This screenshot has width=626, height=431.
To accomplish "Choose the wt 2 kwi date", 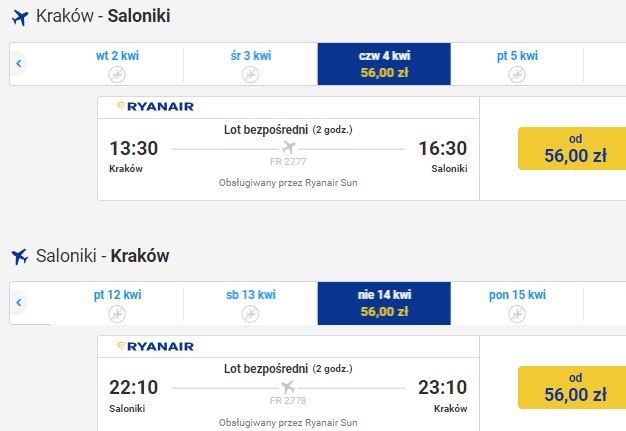I will (117, 64).
